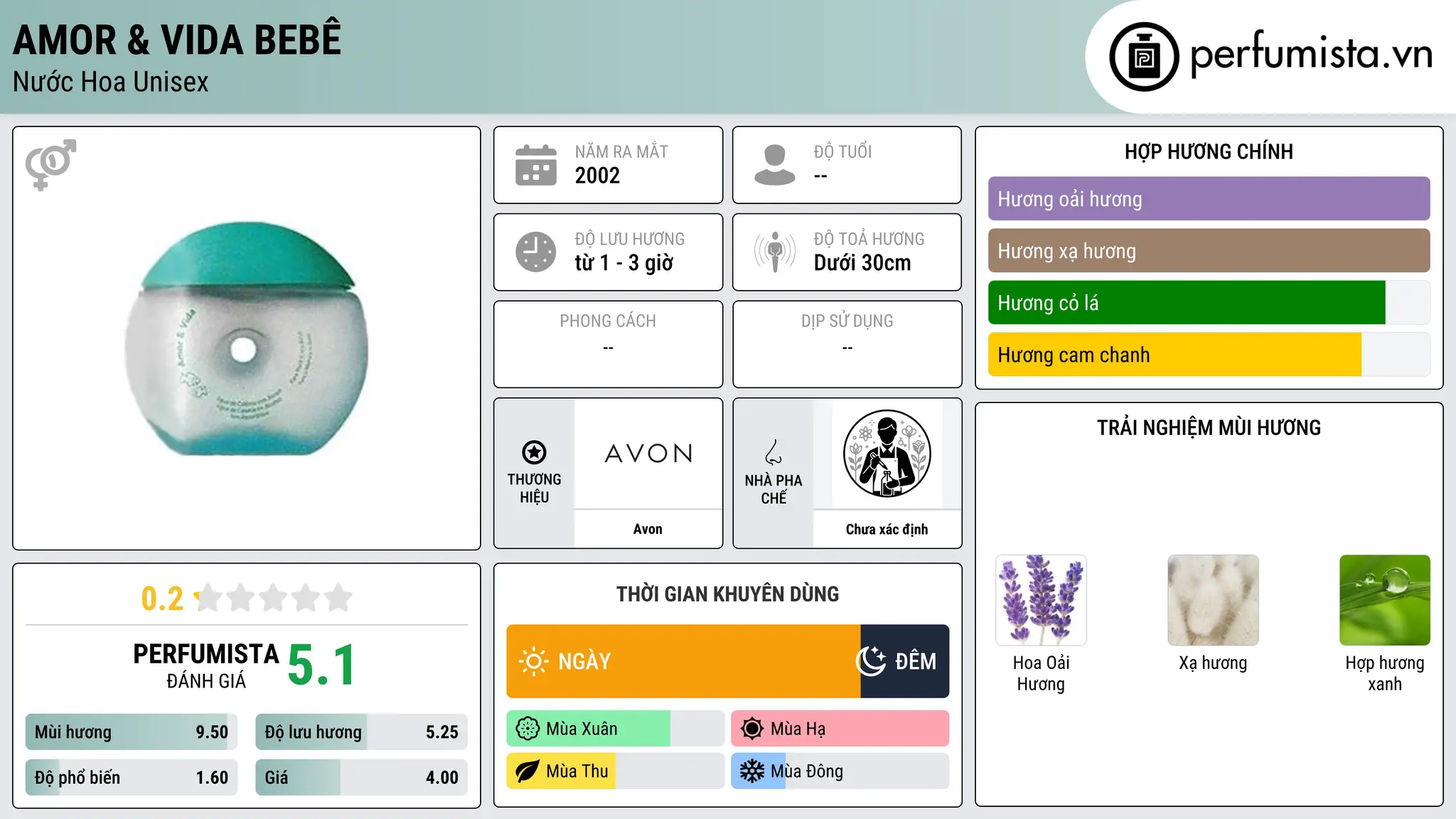
Task: Click the Hương cỏ lá green bar
Action: 1187,303
